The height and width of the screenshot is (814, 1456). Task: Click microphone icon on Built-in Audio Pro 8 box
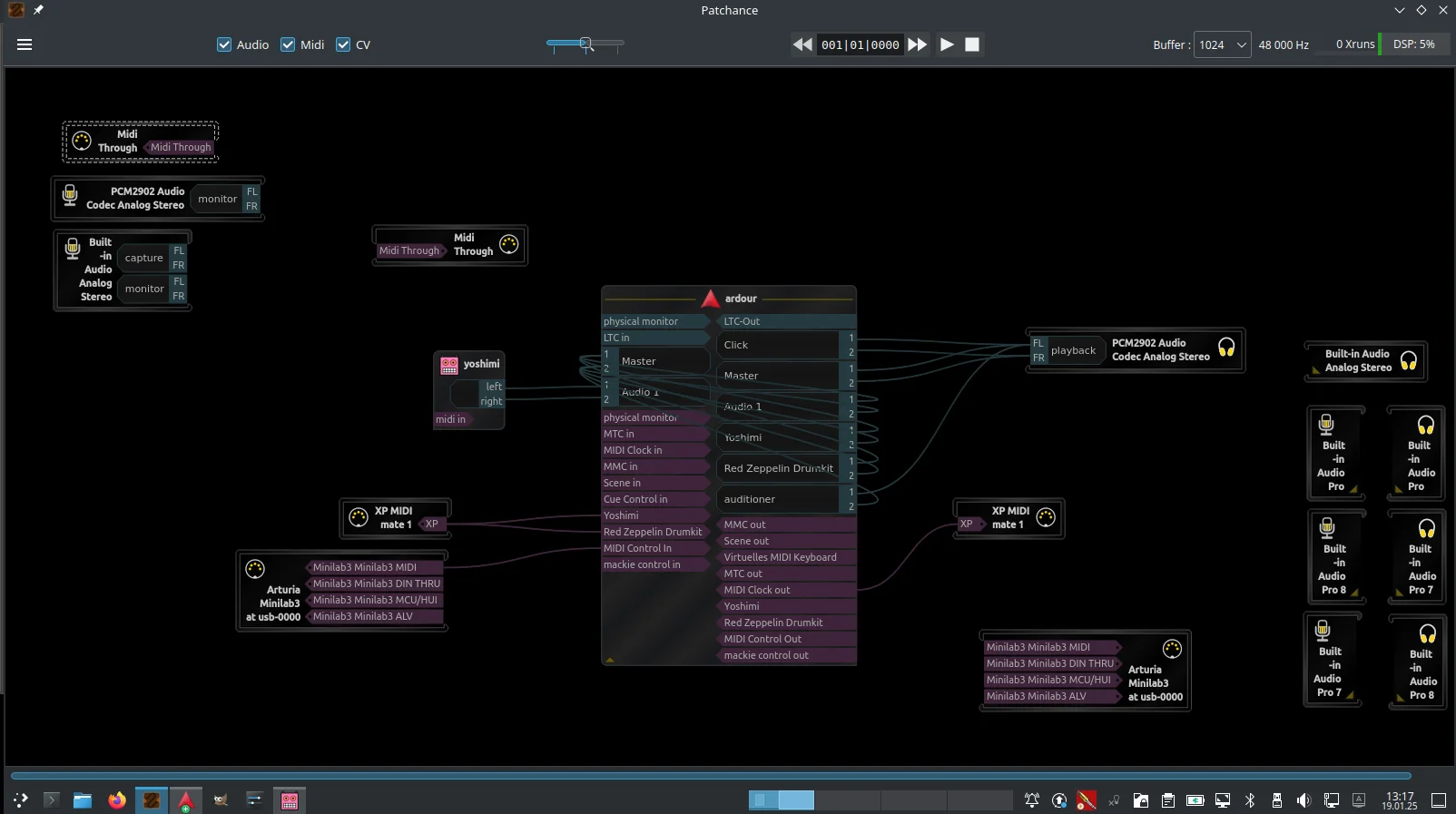pos(1327,528)
